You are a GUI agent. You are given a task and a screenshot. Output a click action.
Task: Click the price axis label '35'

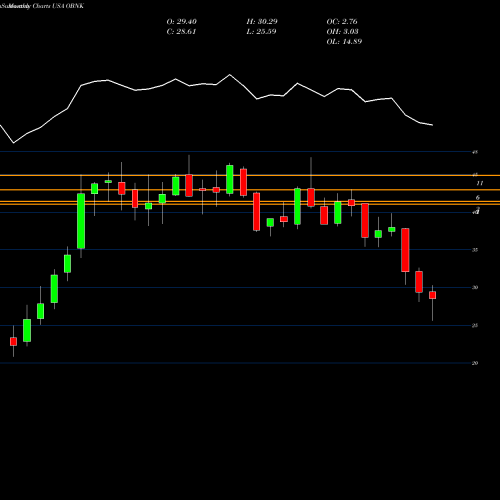(475, 250)
